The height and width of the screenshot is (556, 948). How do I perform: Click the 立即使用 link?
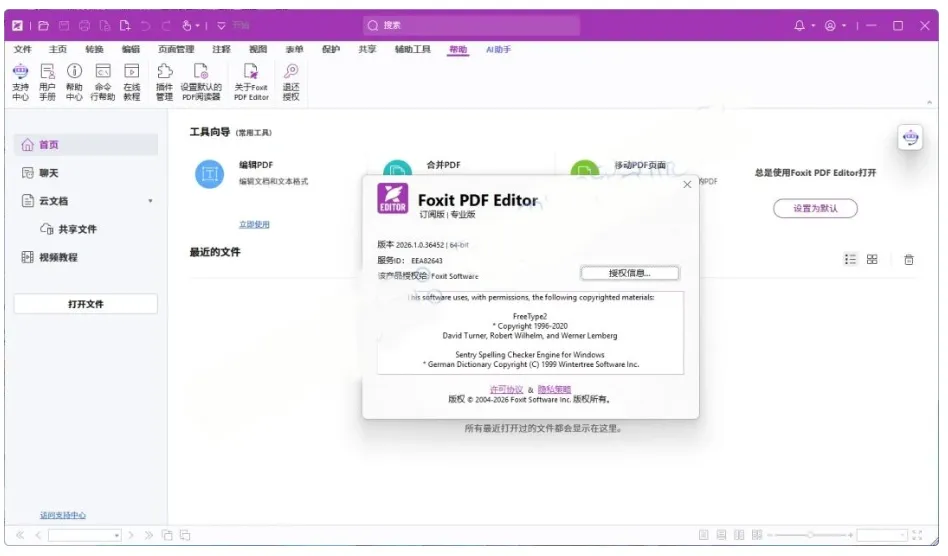(254, 224)
